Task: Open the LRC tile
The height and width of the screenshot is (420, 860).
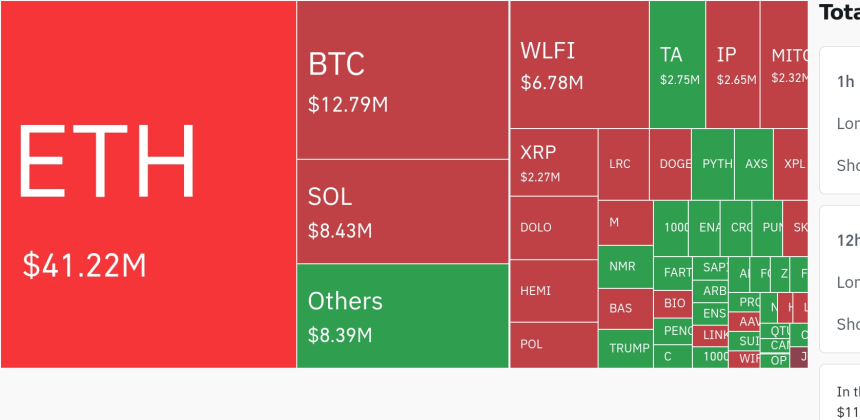Action: (623, 164)
